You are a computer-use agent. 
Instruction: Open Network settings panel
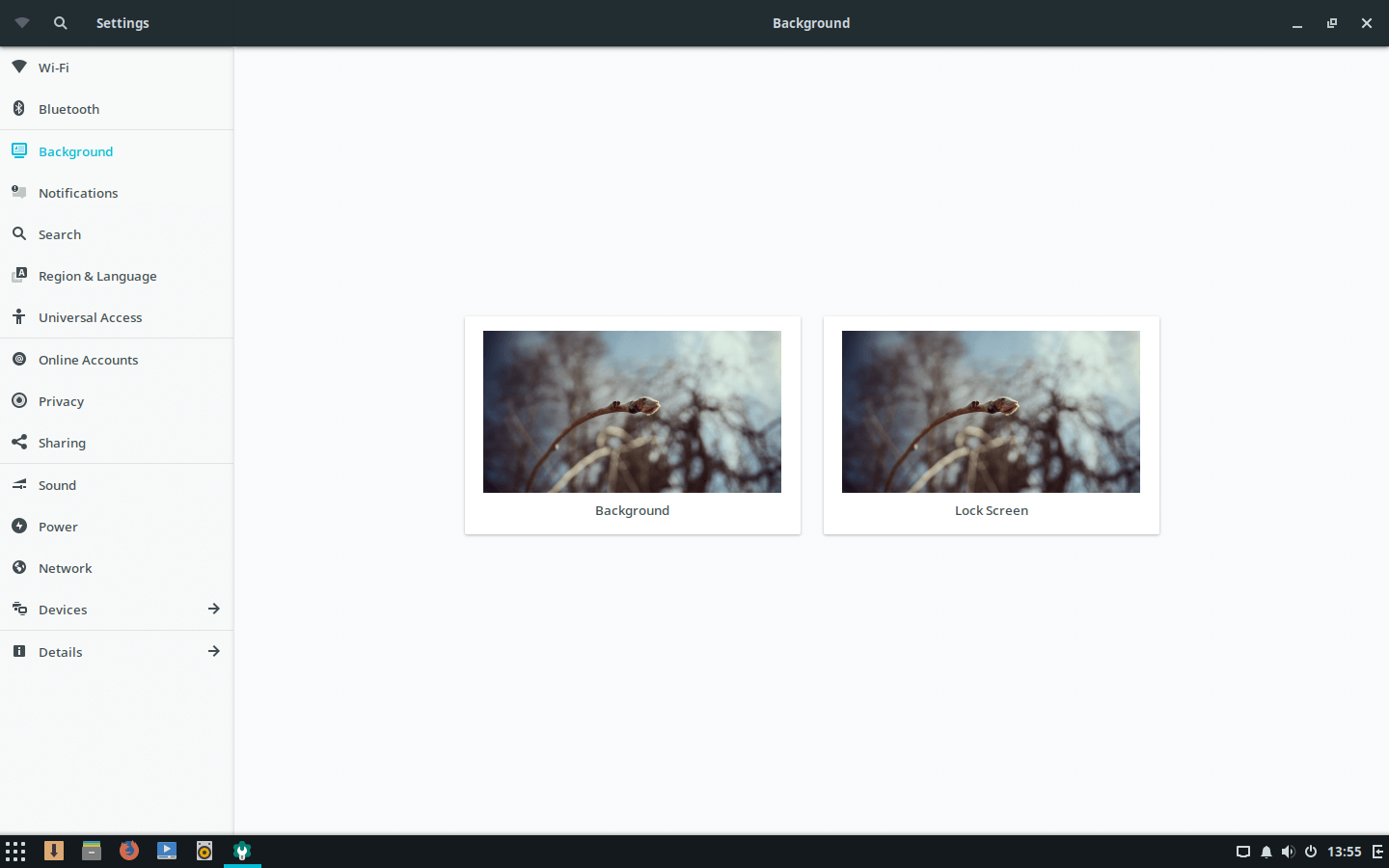pyautogui.click(x=117, y=568)
